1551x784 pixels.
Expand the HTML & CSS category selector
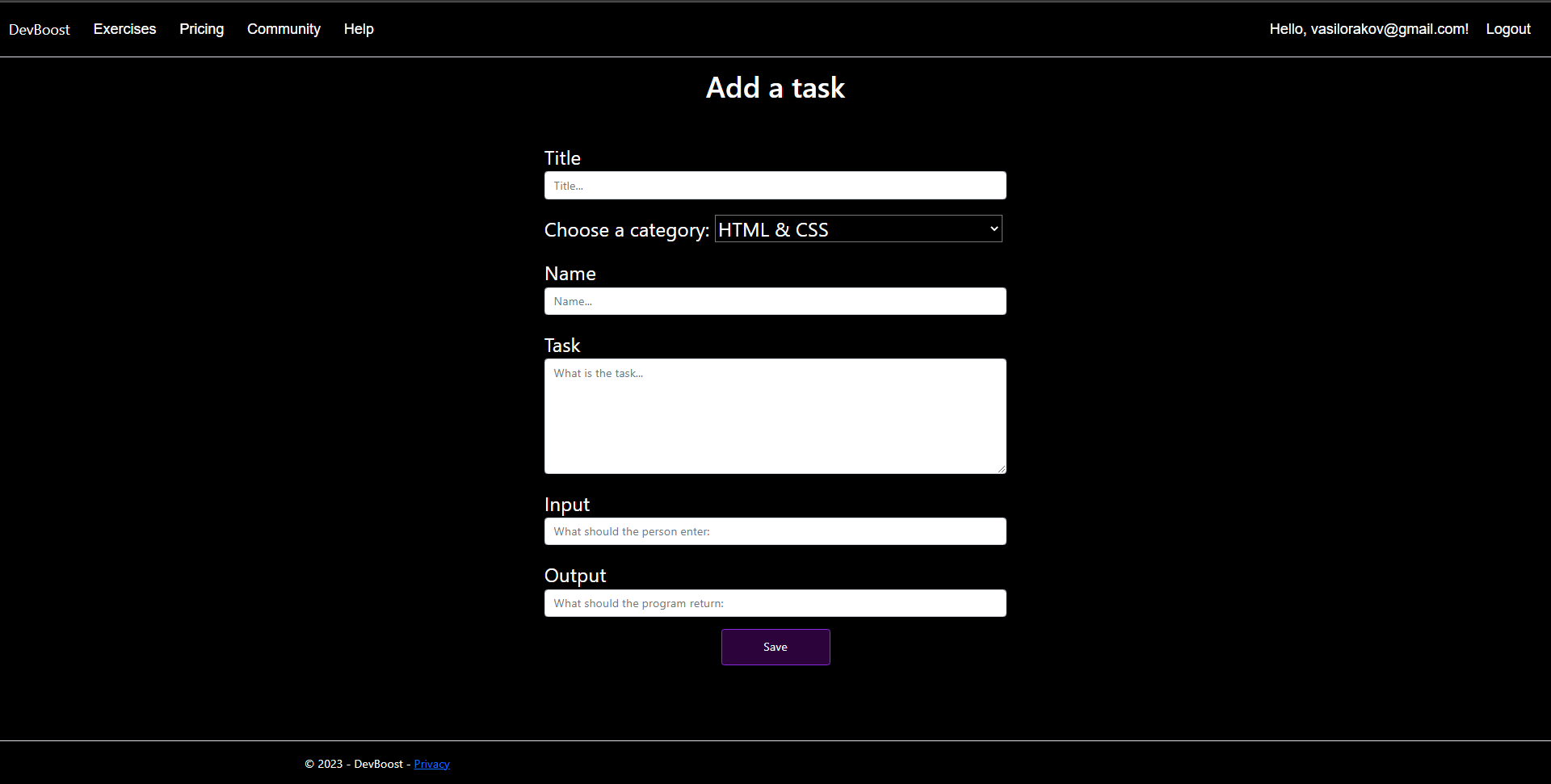point(856,228)
